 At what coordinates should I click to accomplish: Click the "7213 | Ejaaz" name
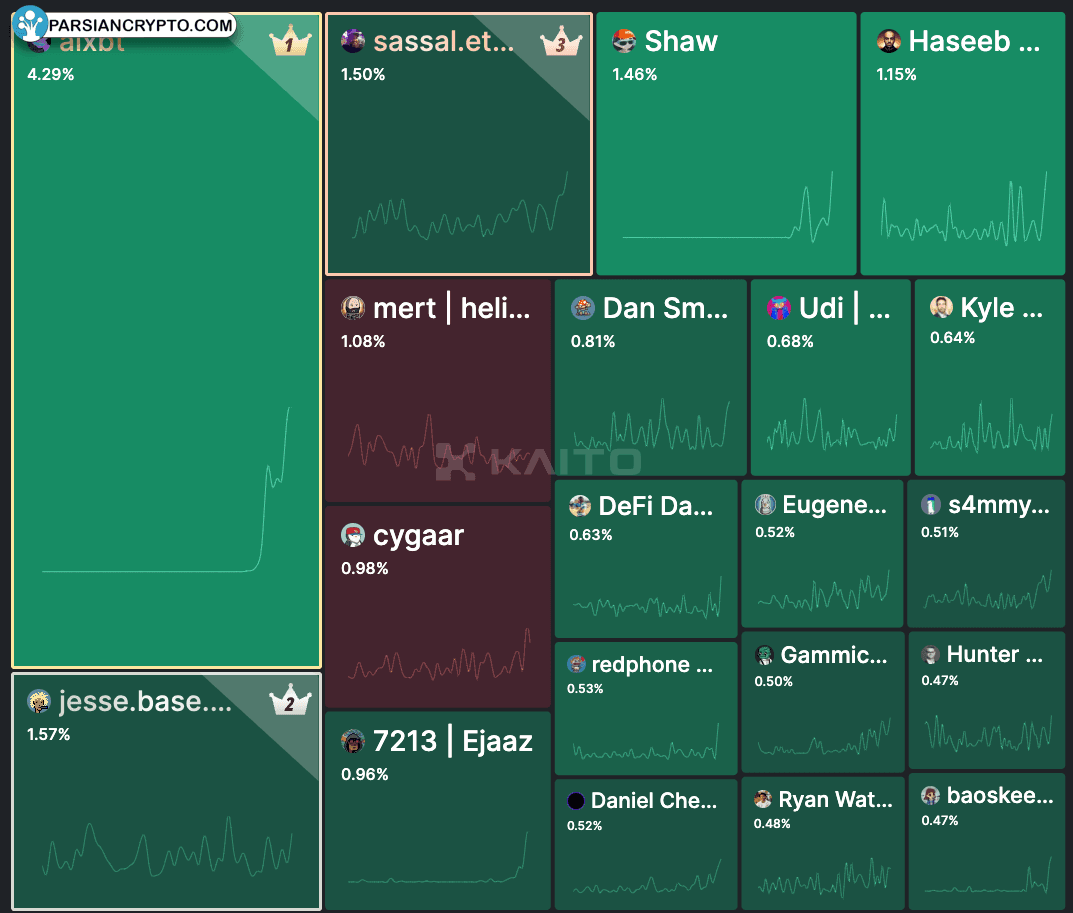[x=452, y=742]
